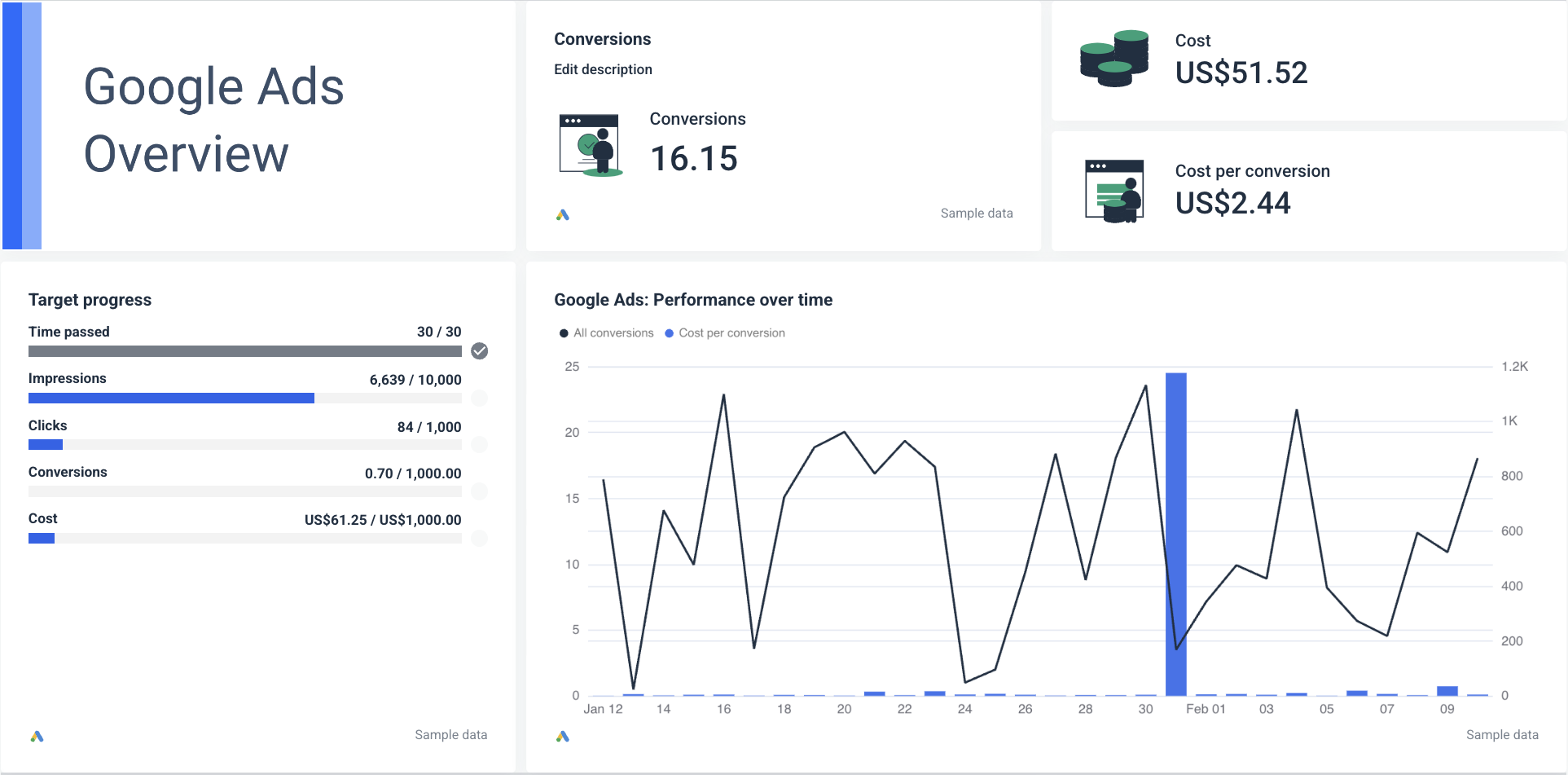Viewport: 1568px width, 775px height.
Task: Click Sample data label in Target progress card
Action: 451,735
